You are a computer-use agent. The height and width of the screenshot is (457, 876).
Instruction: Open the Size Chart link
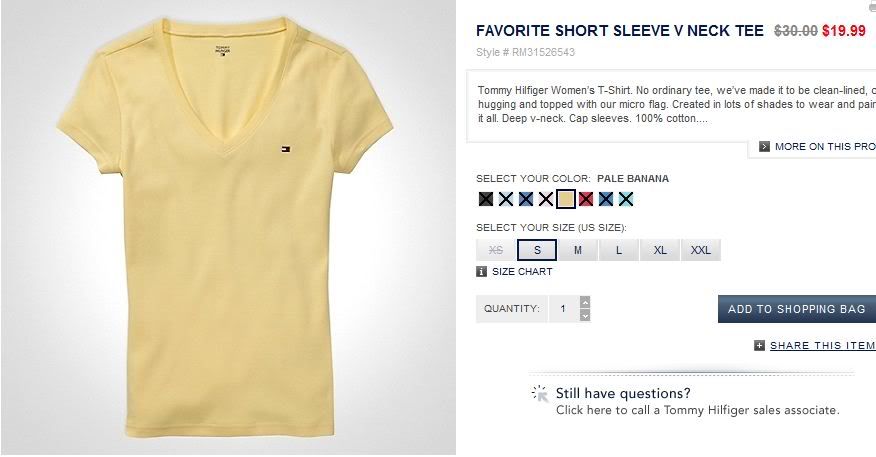[522, 272]
